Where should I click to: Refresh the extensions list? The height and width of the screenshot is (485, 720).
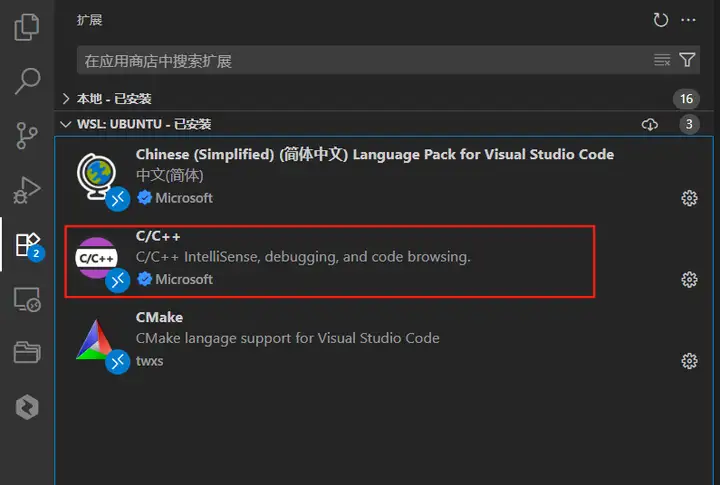[660, 20]
